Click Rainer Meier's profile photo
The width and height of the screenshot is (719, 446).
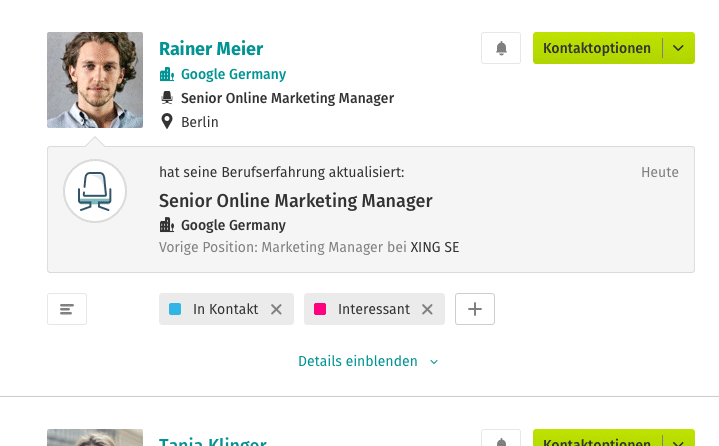pyautogui.click(x=95, y=80)
